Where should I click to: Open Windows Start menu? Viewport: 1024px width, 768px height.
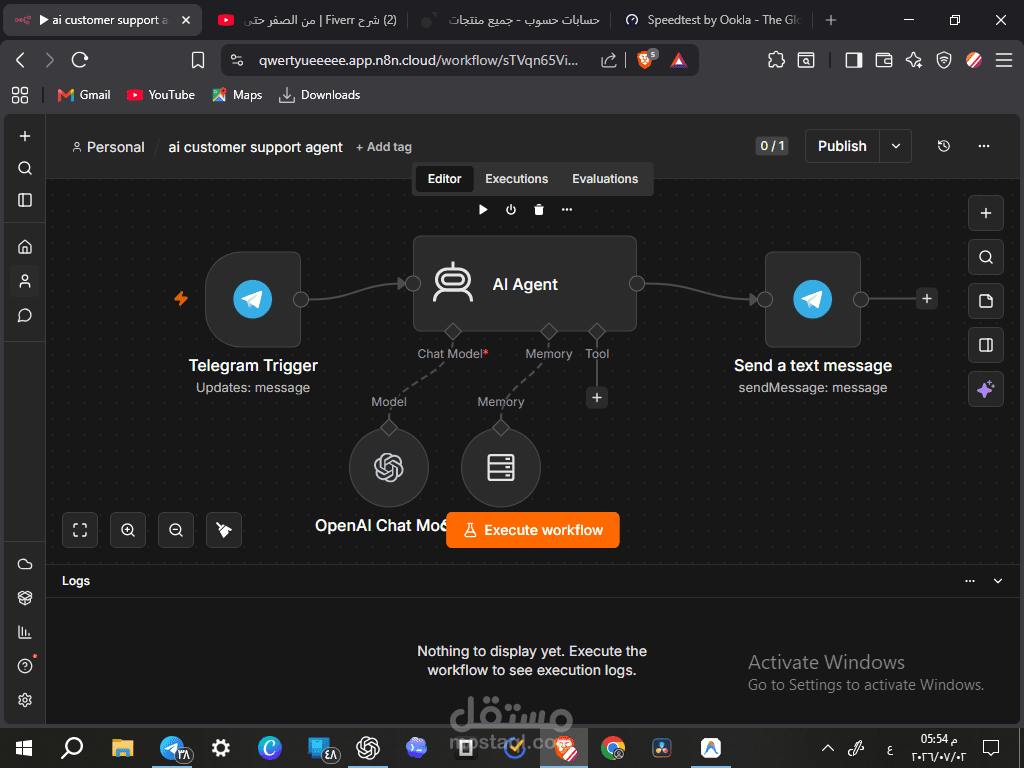tap(24, 748)
